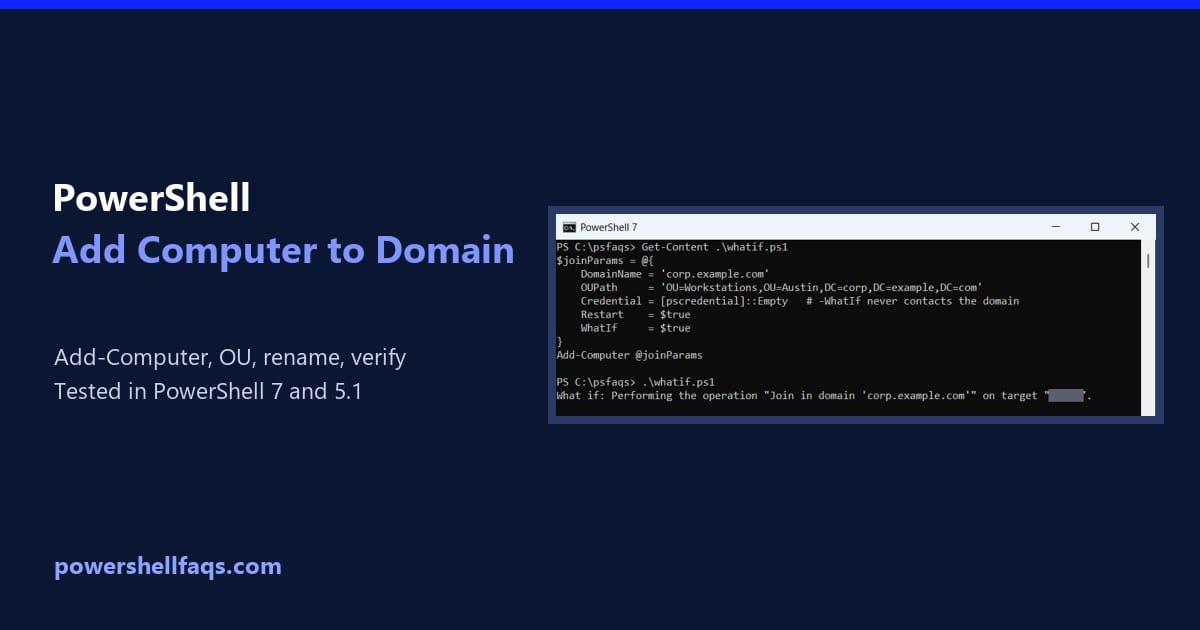
Task: Click the 'What if: Performing the operation' output
Action: [825, 396]
